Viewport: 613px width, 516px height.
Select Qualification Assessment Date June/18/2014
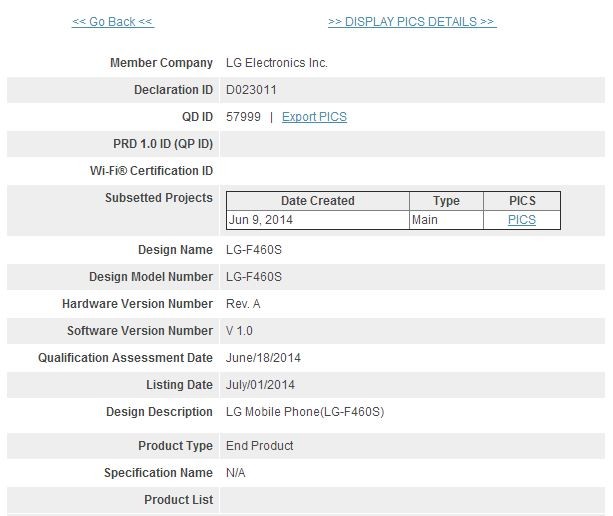pyautogui.click(x=263, y=358)
